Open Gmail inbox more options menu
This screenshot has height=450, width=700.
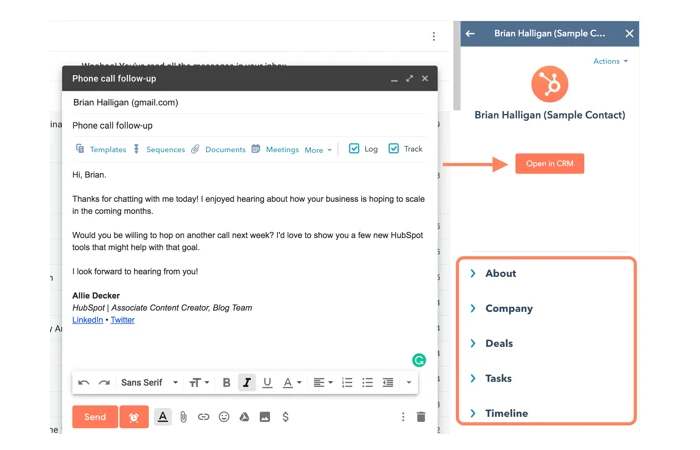click(x=434, y=36)
